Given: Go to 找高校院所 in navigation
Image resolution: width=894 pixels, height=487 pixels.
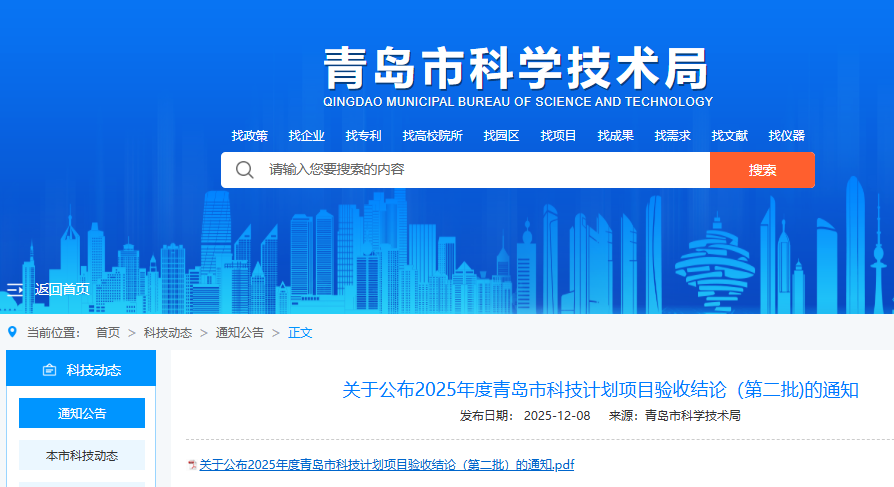Looking at the screenshot, I should pos(432,136).
